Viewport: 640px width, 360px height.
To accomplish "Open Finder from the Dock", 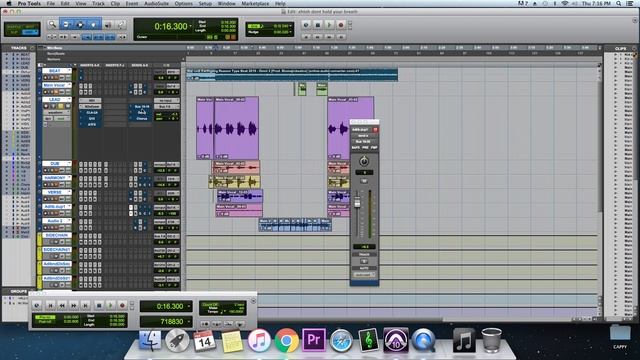I will click(x=150, y=340).
